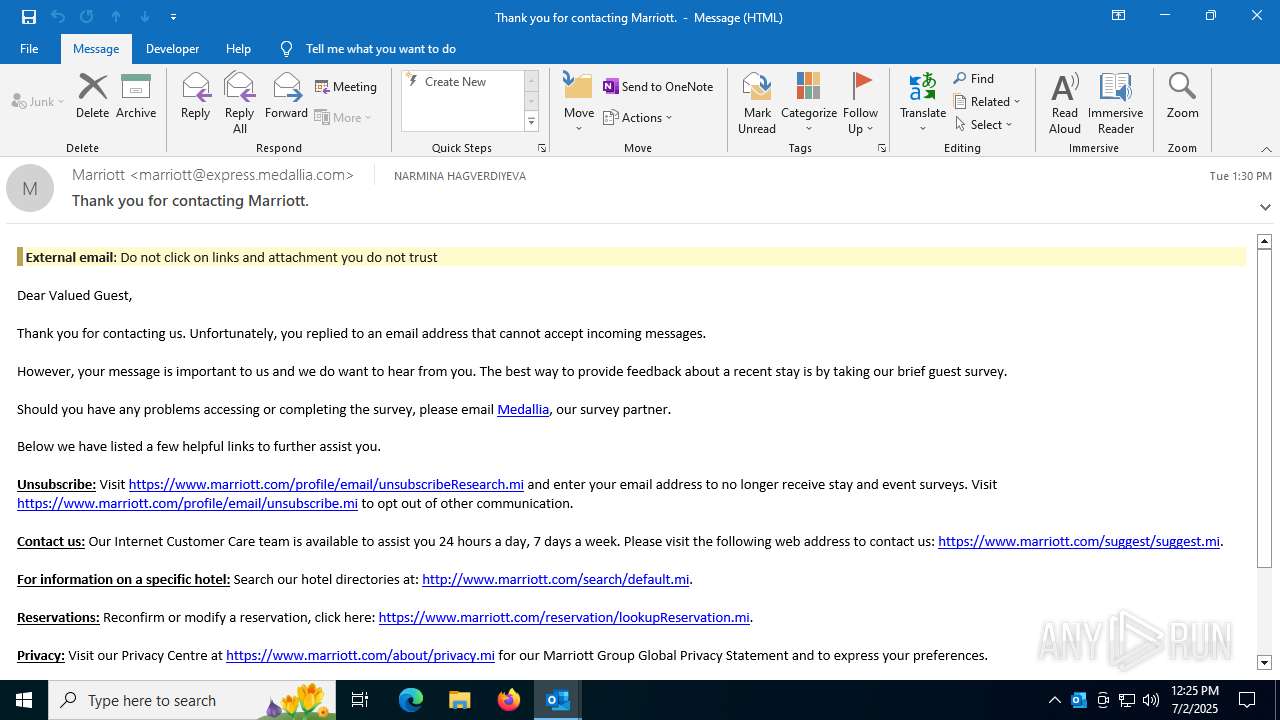Forward this message
The height and width of the screenshot is (720, 1280).
pyautogui.click(x=286, y=96)
